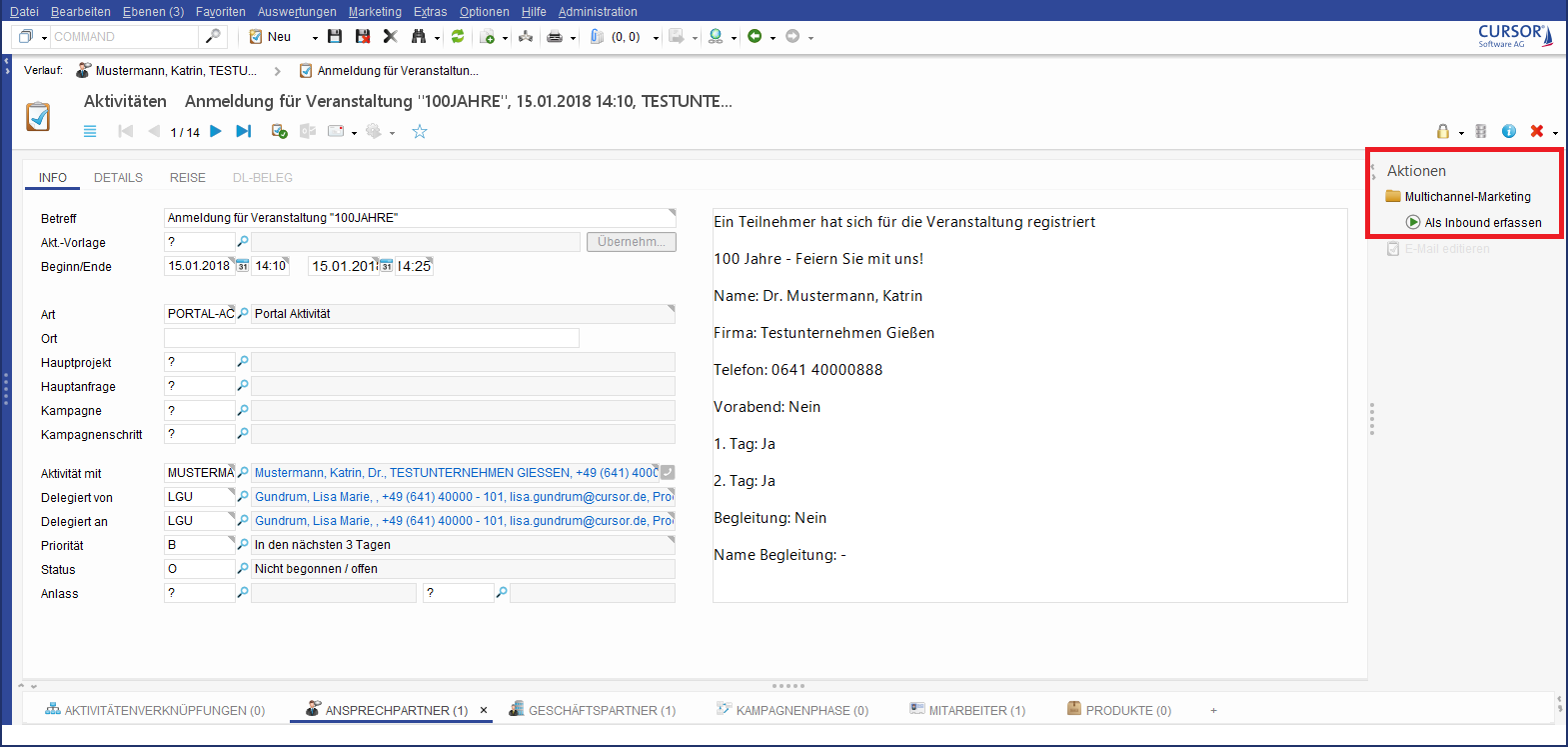
Task: Open the start date calendar picker
Action: coord(242,266)
